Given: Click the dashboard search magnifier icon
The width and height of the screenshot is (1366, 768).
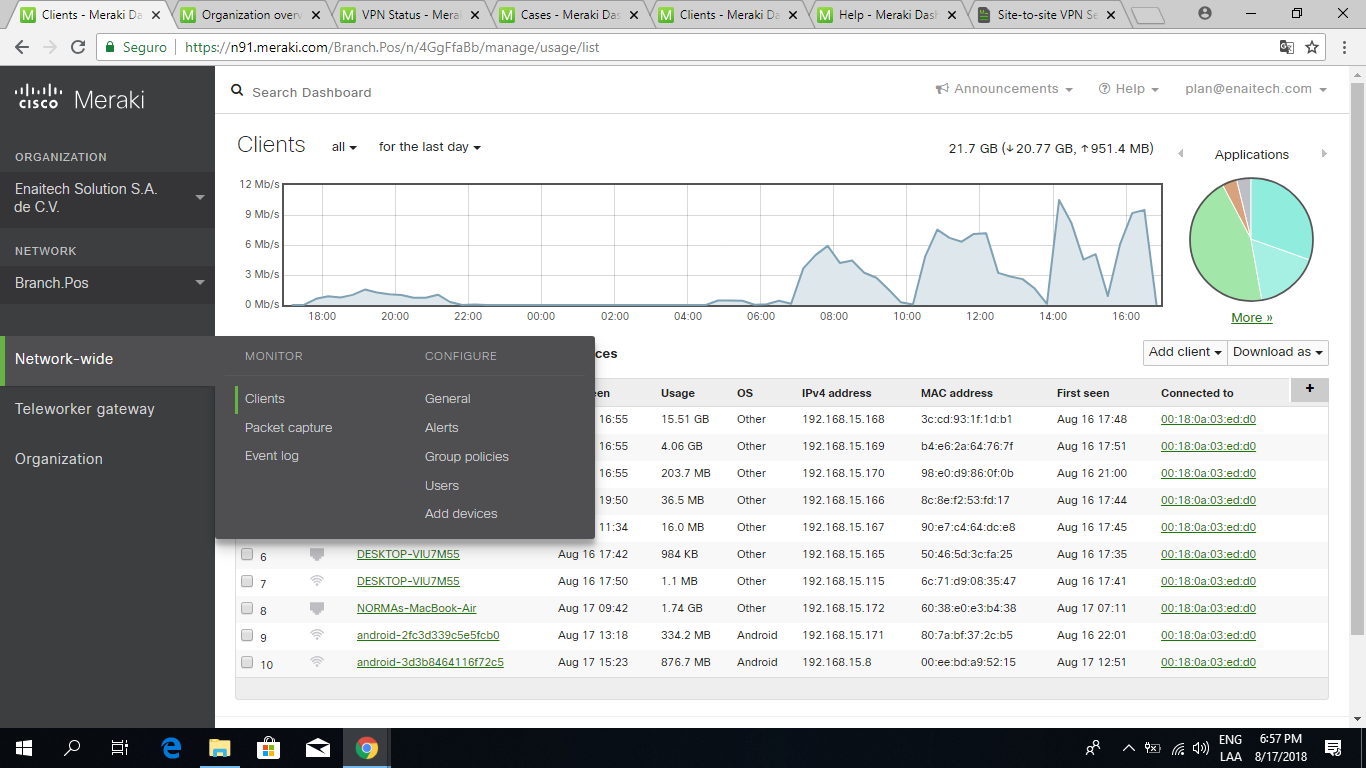Looking at the screenshot, I should [x=237, y=91].
